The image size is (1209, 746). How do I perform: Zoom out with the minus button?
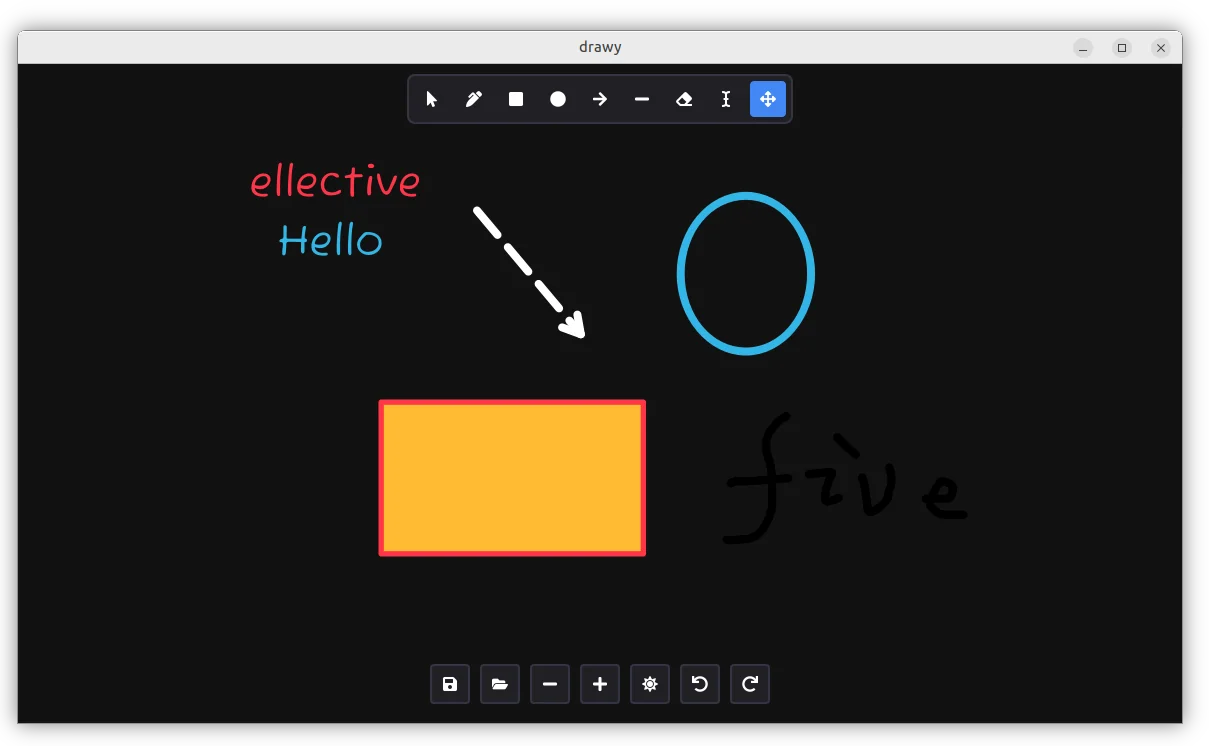click(550, 684)
